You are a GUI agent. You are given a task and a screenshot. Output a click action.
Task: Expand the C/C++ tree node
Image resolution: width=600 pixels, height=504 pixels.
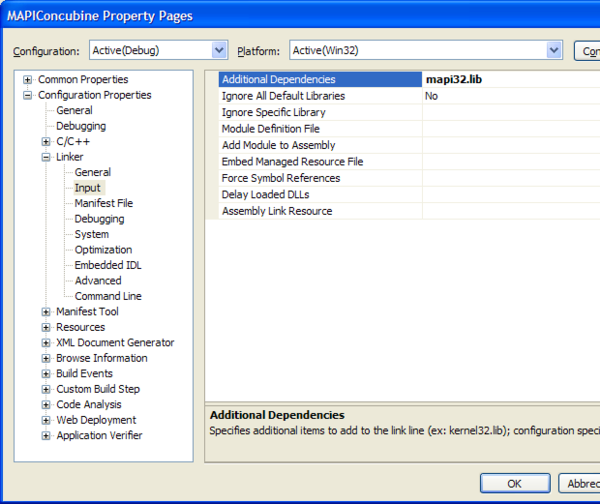tap(46, 142)
